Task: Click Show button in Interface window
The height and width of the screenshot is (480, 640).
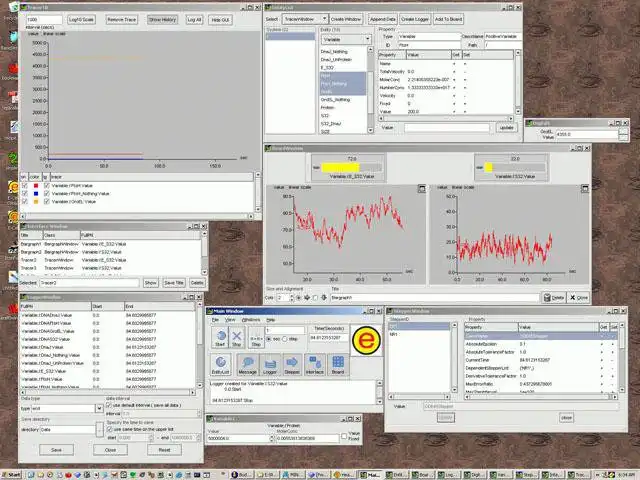Action: [x=151, y=282]
